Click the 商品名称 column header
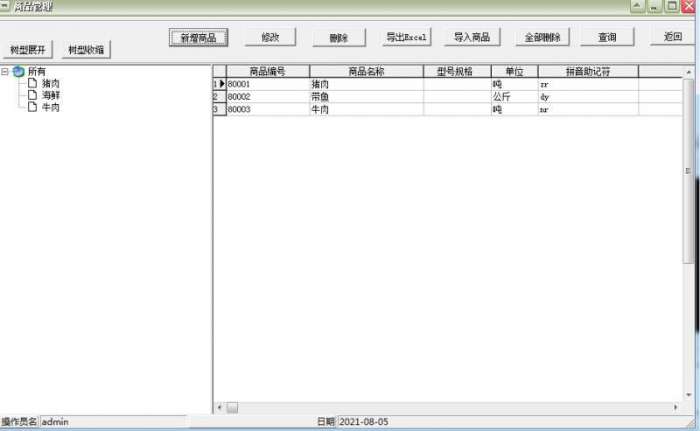The height and width of the screenshot is (431, 700). point(366,71)
